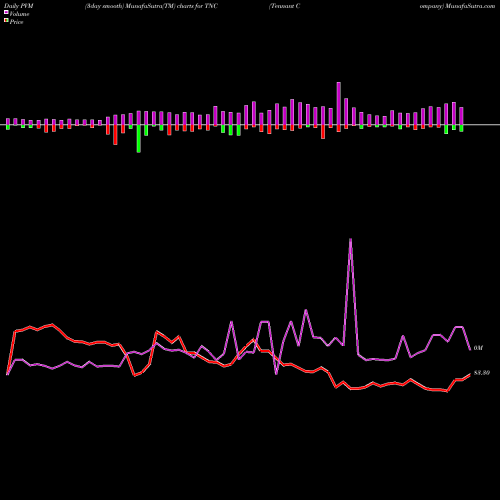
Task: Select the 'Volume' legend label
Action: [19, 14]
